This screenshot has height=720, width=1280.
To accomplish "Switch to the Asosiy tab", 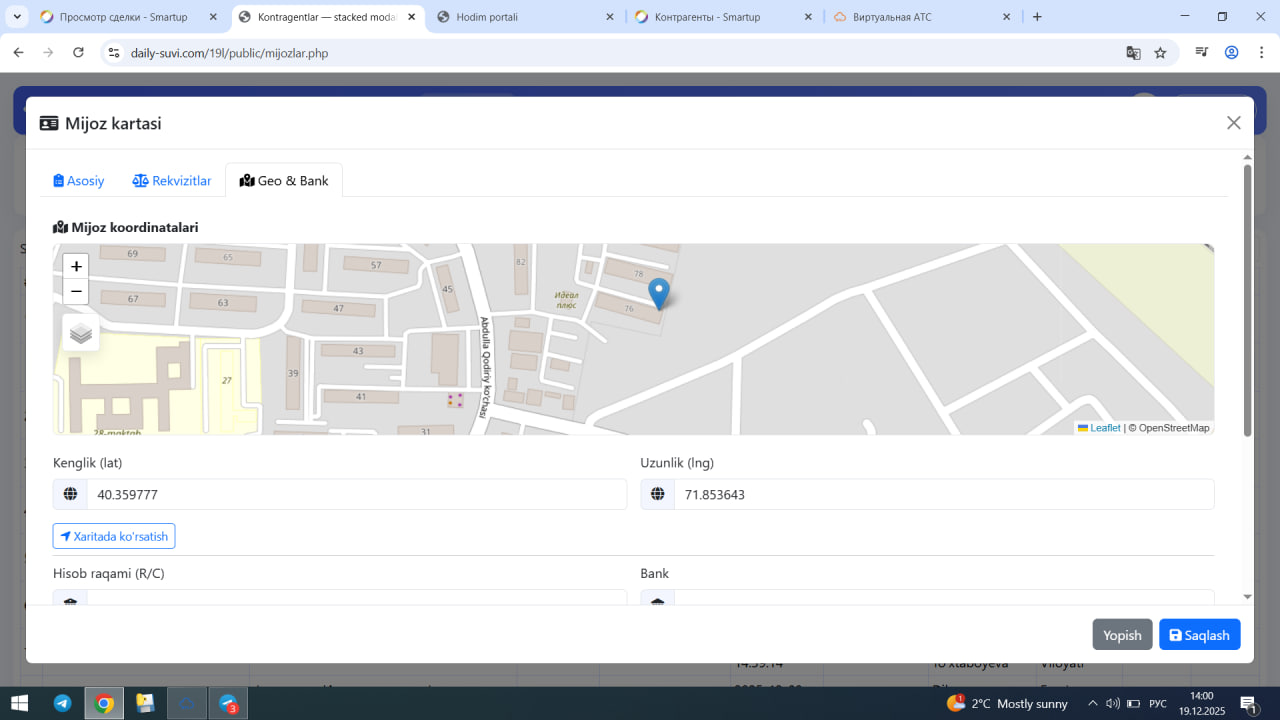I will tap(79, 181).
